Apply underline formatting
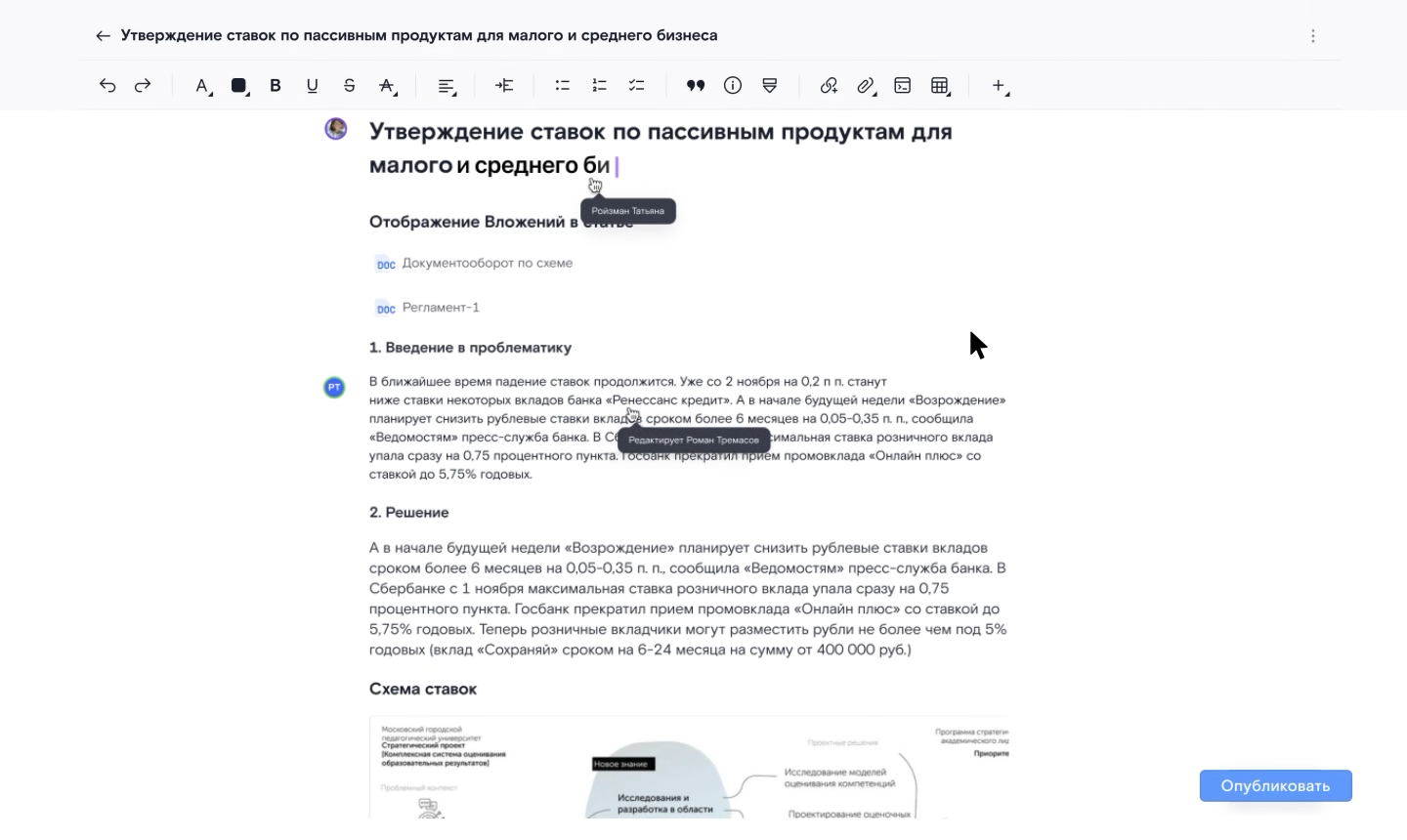The height and width of the screenshot is (840, 1407). point(313,86)
